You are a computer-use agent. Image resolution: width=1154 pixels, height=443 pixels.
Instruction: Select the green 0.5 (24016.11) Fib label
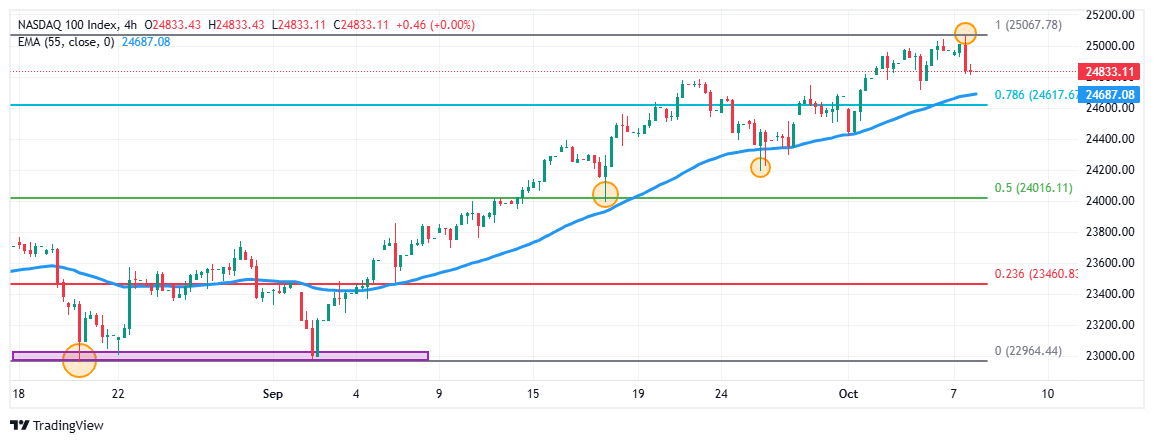tap(1033, 188)
